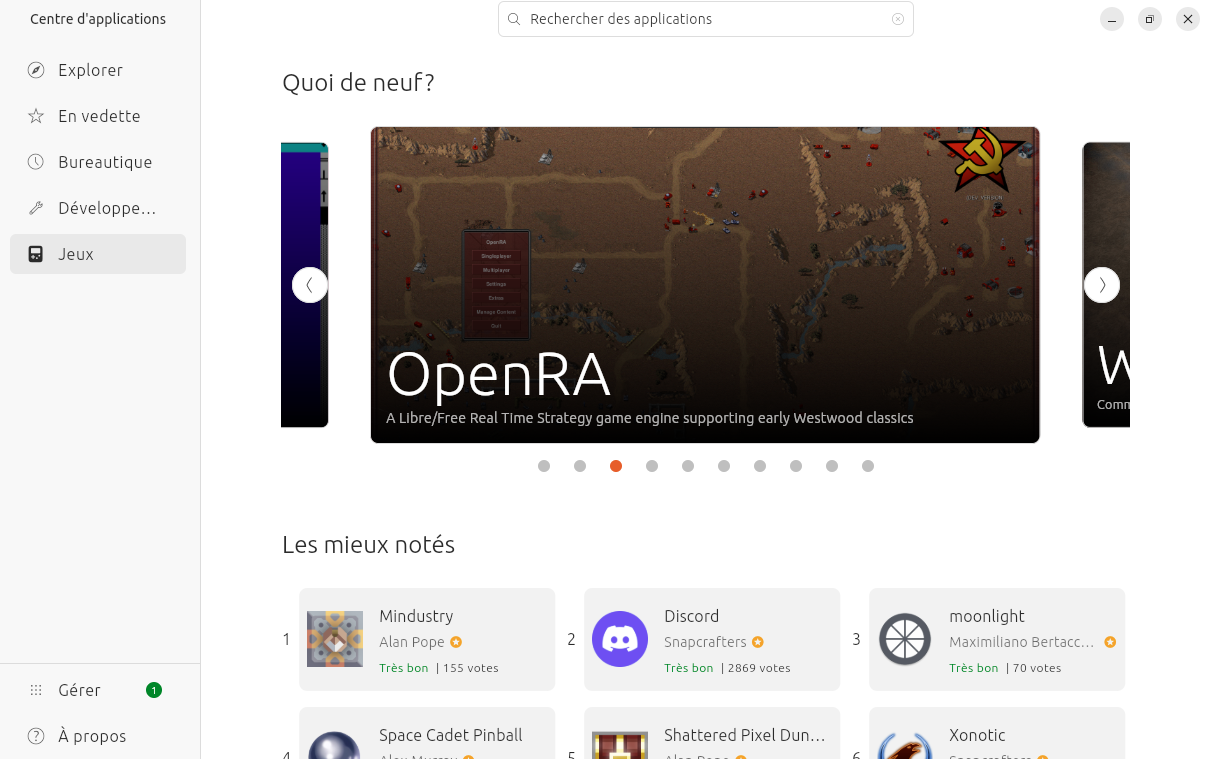This screenshot has width=1205, height=759.
Task: Select the first carousel page dot
Action: pos(544,466)
